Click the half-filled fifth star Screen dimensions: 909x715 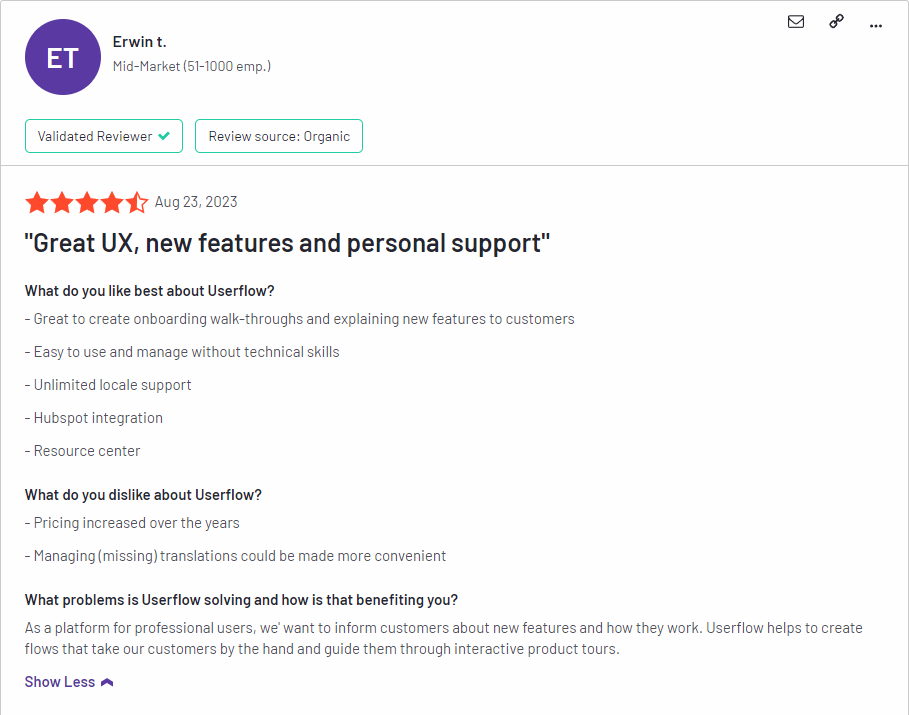[137, 203]
